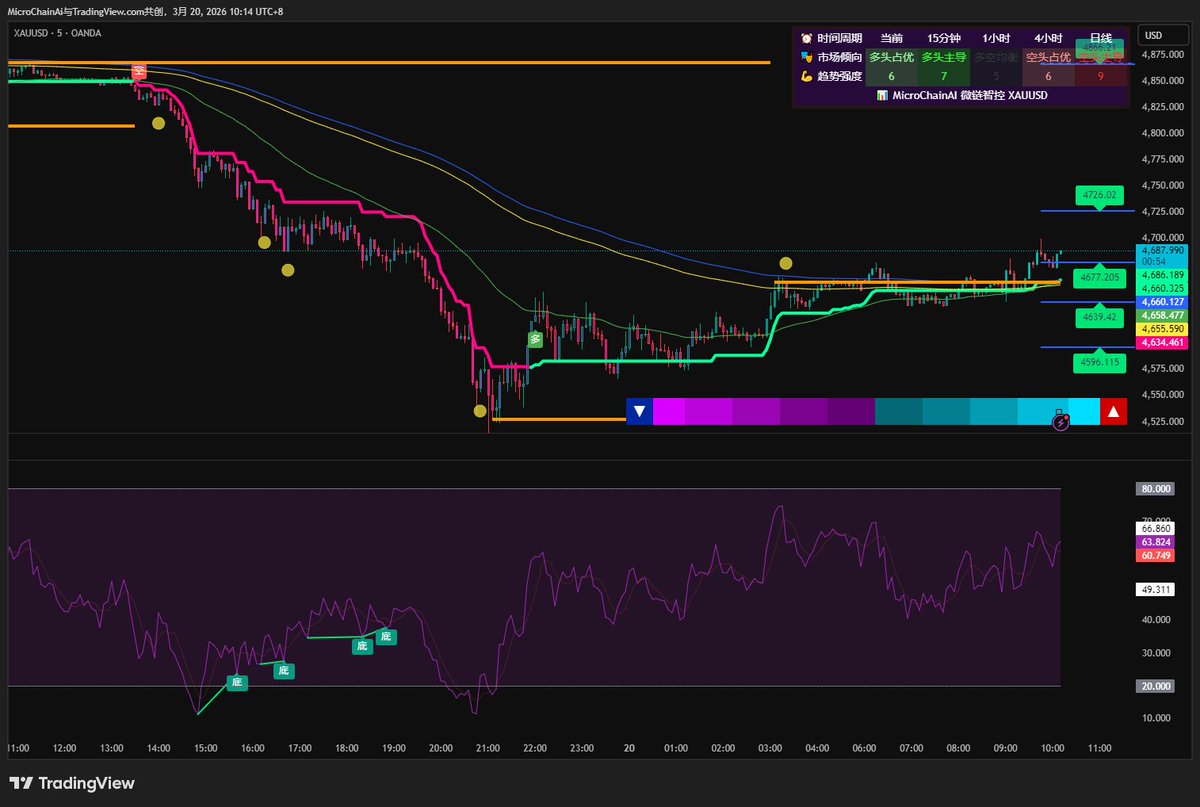The image size is (1200, 807).
Task: Click the blue 4,660.127 price tag
Action: (1162, 301)
